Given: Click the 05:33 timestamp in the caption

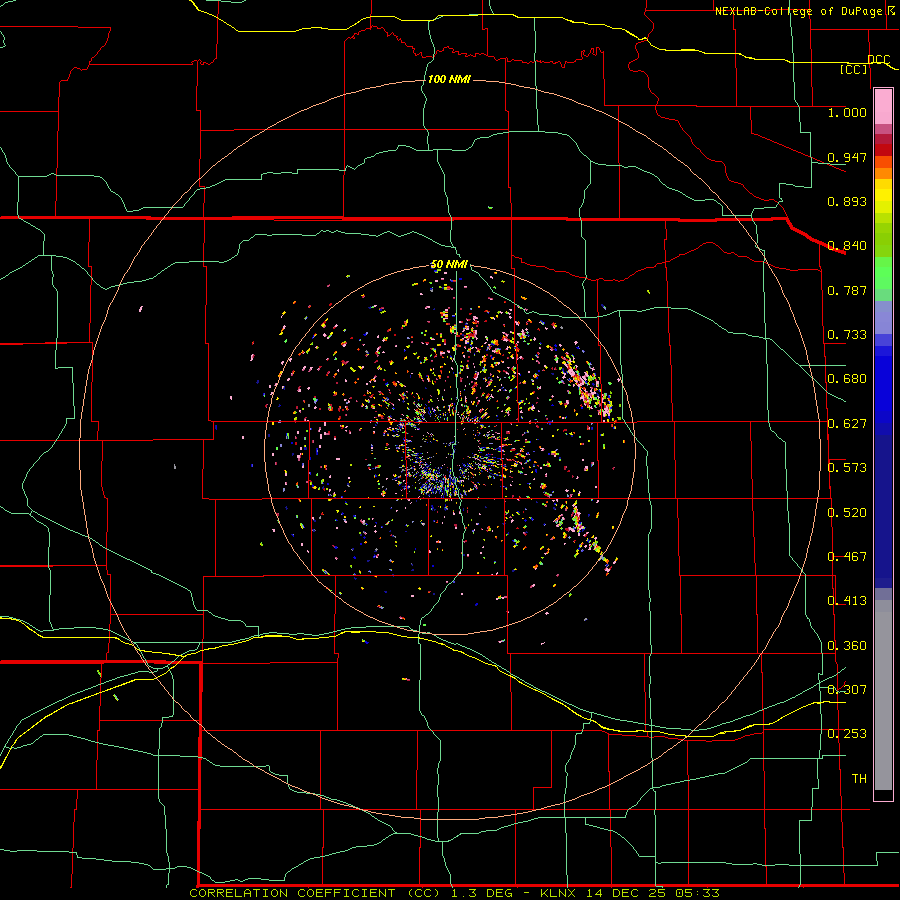Looking at the screenshot, I should coord(696,893).
